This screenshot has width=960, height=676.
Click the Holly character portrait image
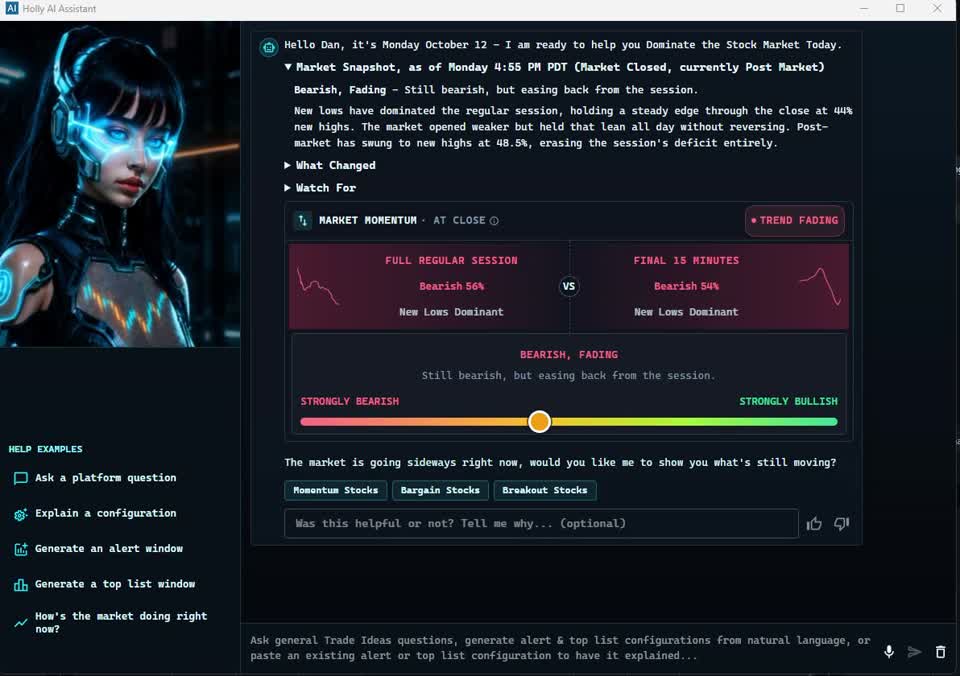[120, 184]
